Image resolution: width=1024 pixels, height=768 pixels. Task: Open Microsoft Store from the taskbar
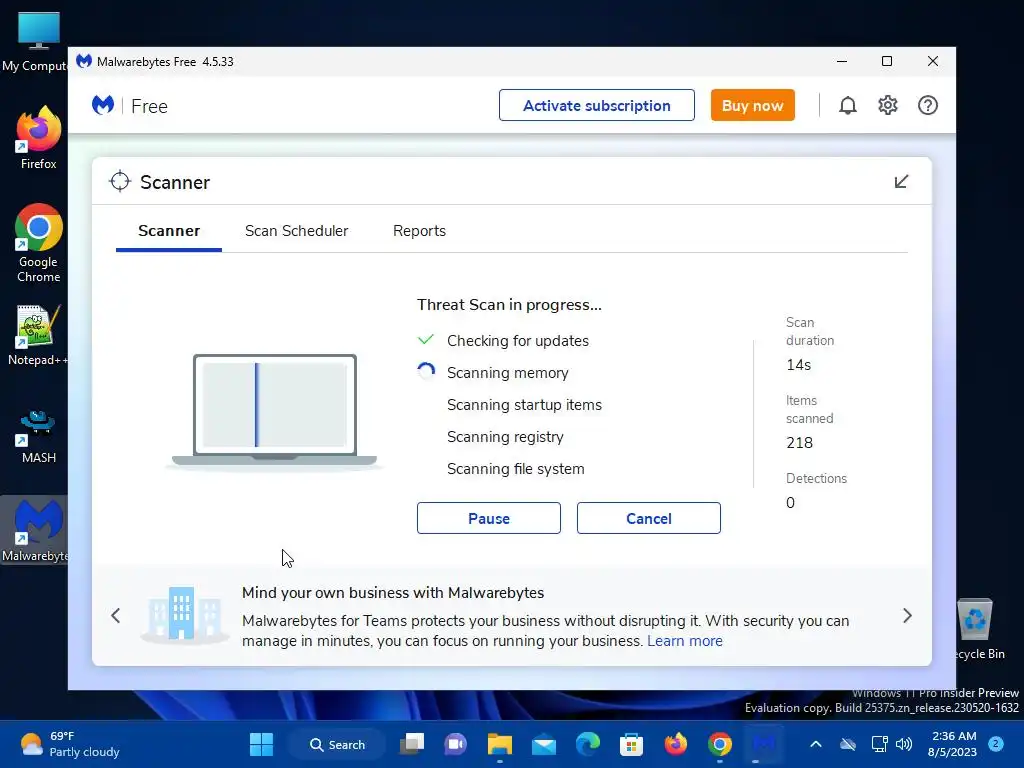(x=632, y=744)
